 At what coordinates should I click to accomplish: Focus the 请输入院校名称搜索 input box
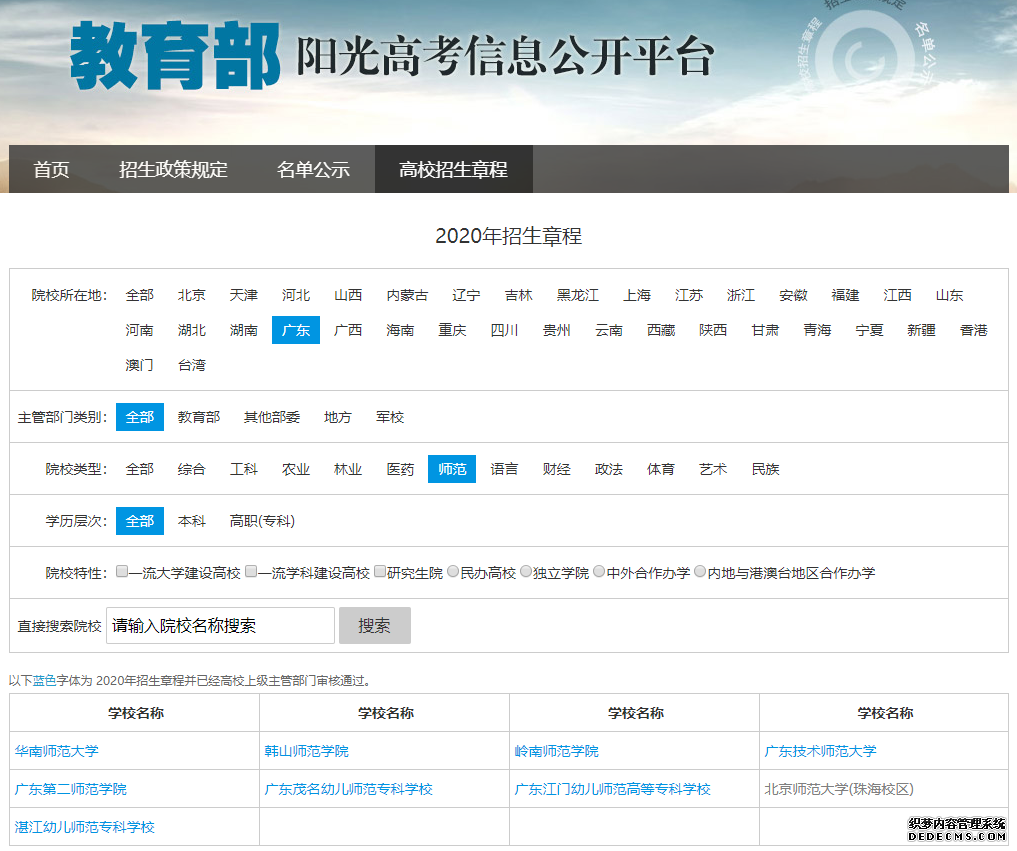221,625
